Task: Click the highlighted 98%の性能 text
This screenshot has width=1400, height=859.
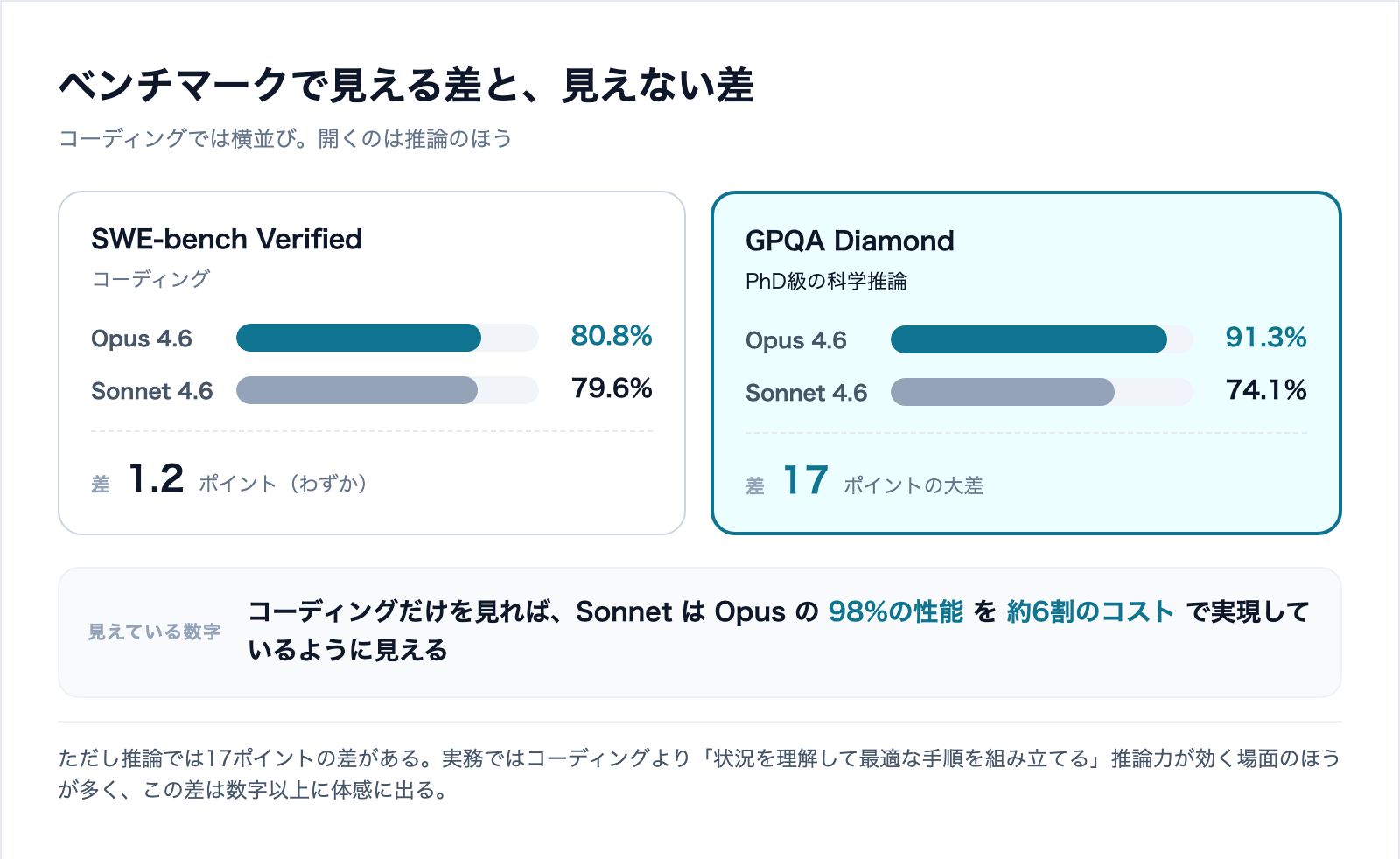Action: [x=895, y=611]
